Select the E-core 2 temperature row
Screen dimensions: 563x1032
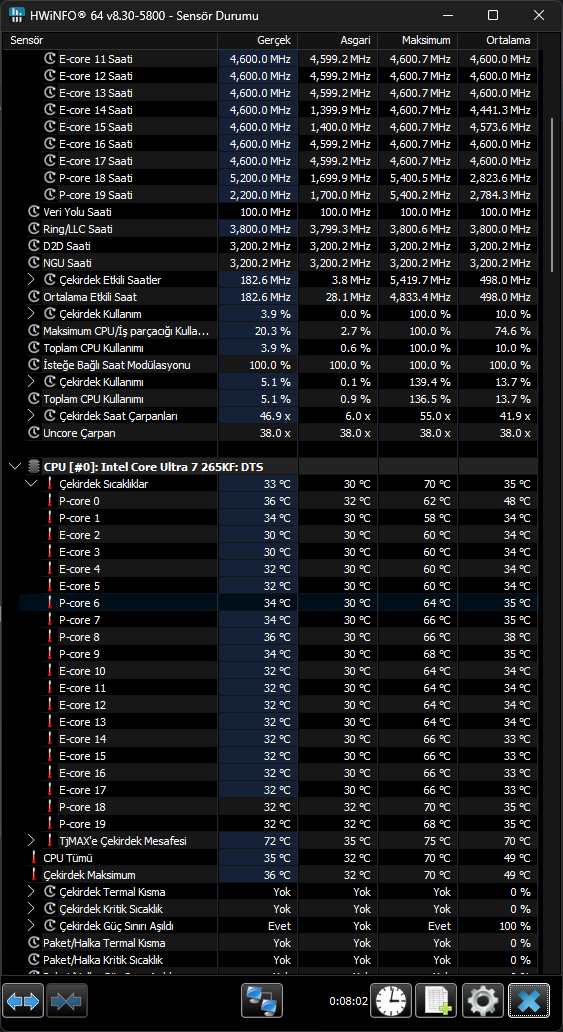[278, 535]
